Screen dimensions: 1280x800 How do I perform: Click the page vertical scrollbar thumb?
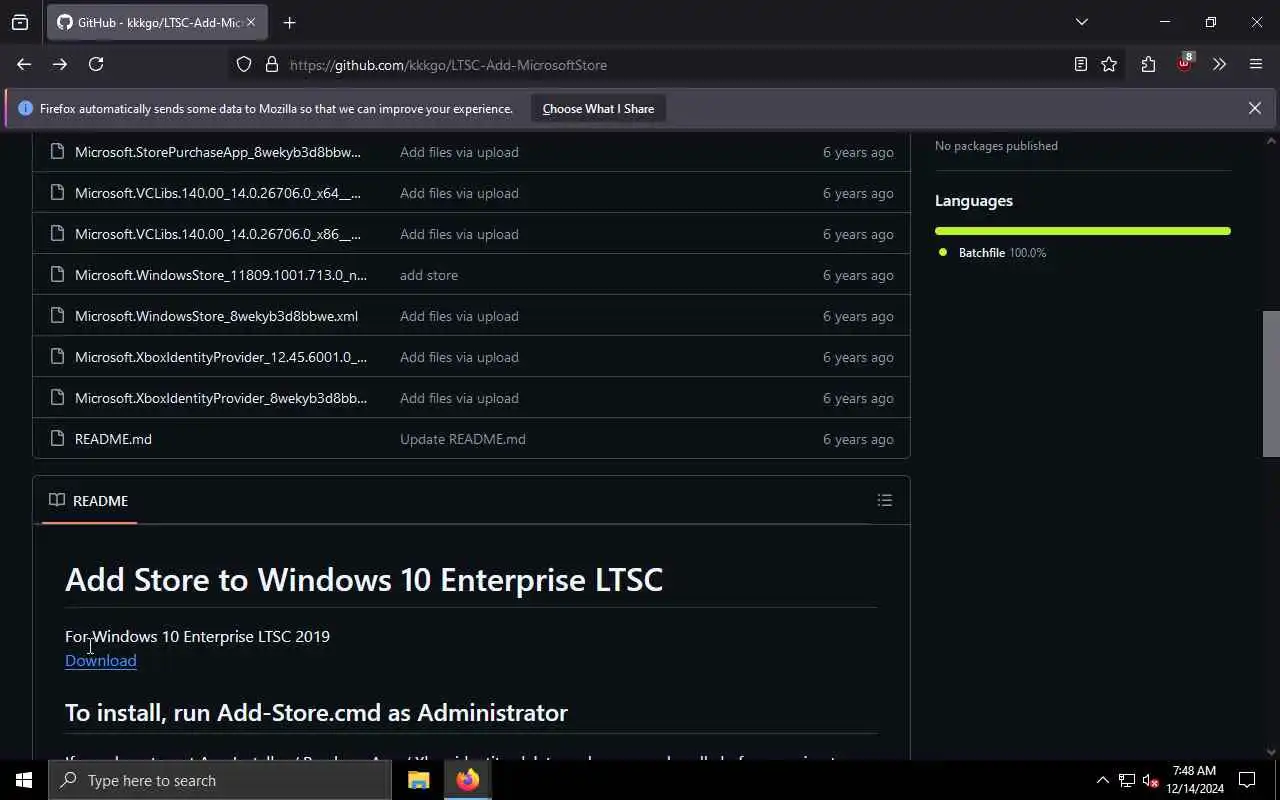[x=1271, y=384]
